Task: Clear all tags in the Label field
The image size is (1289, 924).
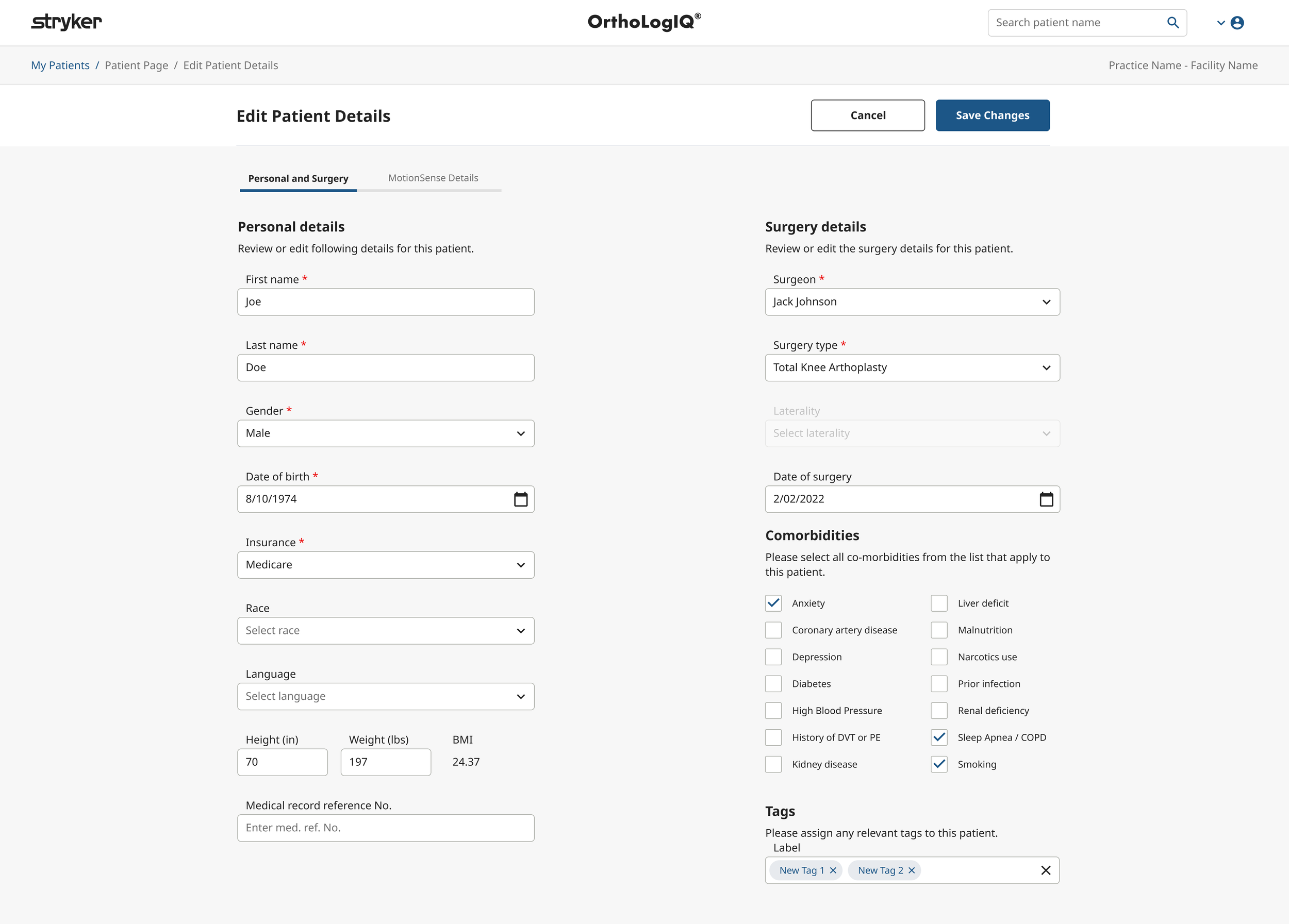Action: click(1046, 870)
